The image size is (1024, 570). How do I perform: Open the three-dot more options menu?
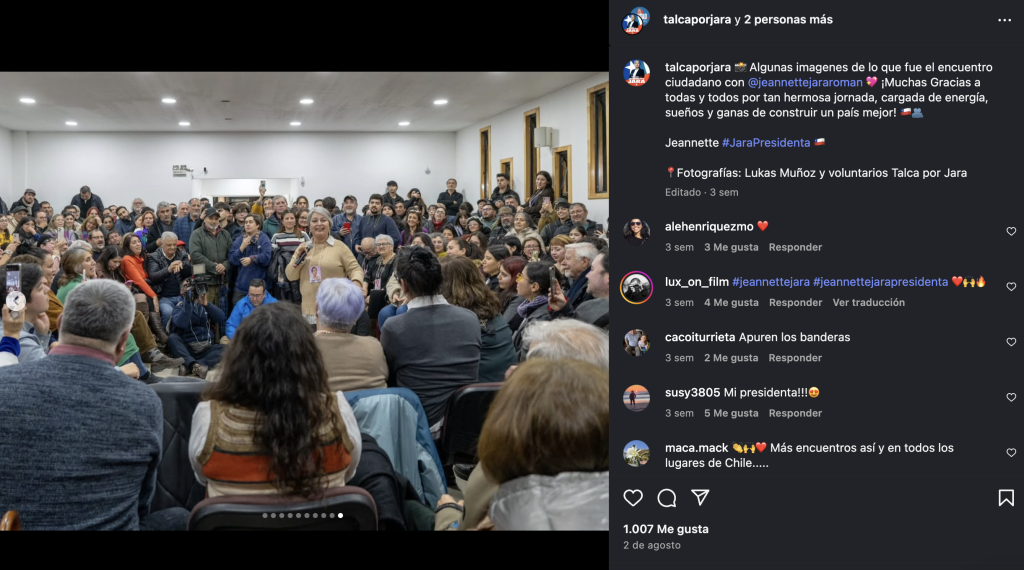click(1004, 20)
